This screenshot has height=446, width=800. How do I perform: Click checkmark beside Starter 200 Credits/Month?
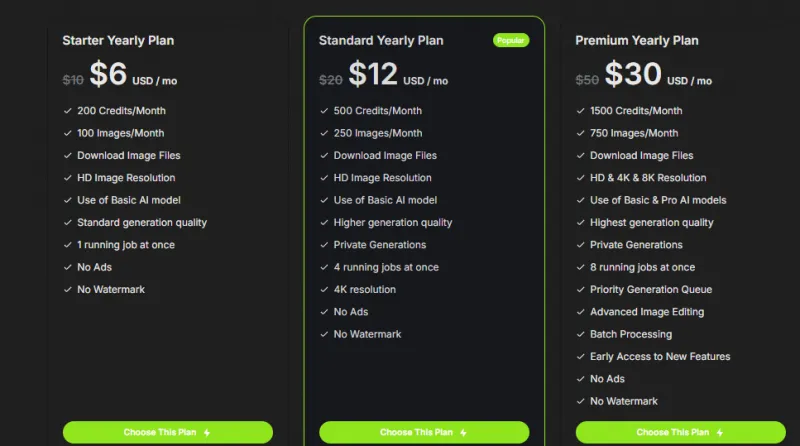67,111
